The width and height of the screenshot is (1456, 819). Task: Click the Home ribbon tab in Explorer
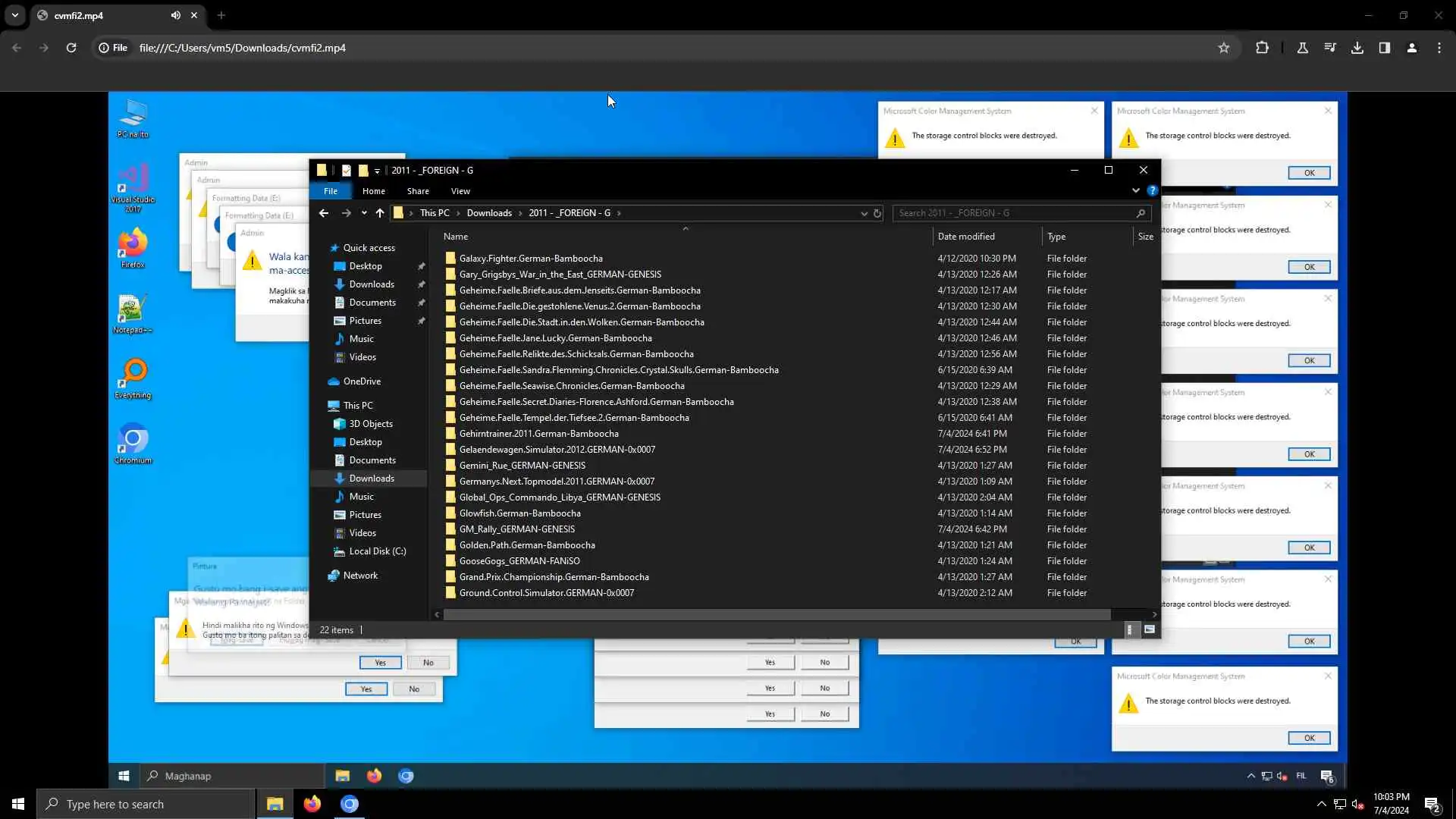[373, 191]
